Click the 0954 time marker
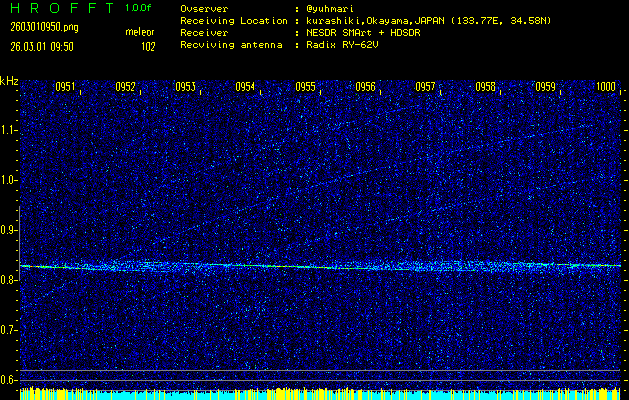Image resolution: width=629 pixels, height=400 pixels. point(246,87)
